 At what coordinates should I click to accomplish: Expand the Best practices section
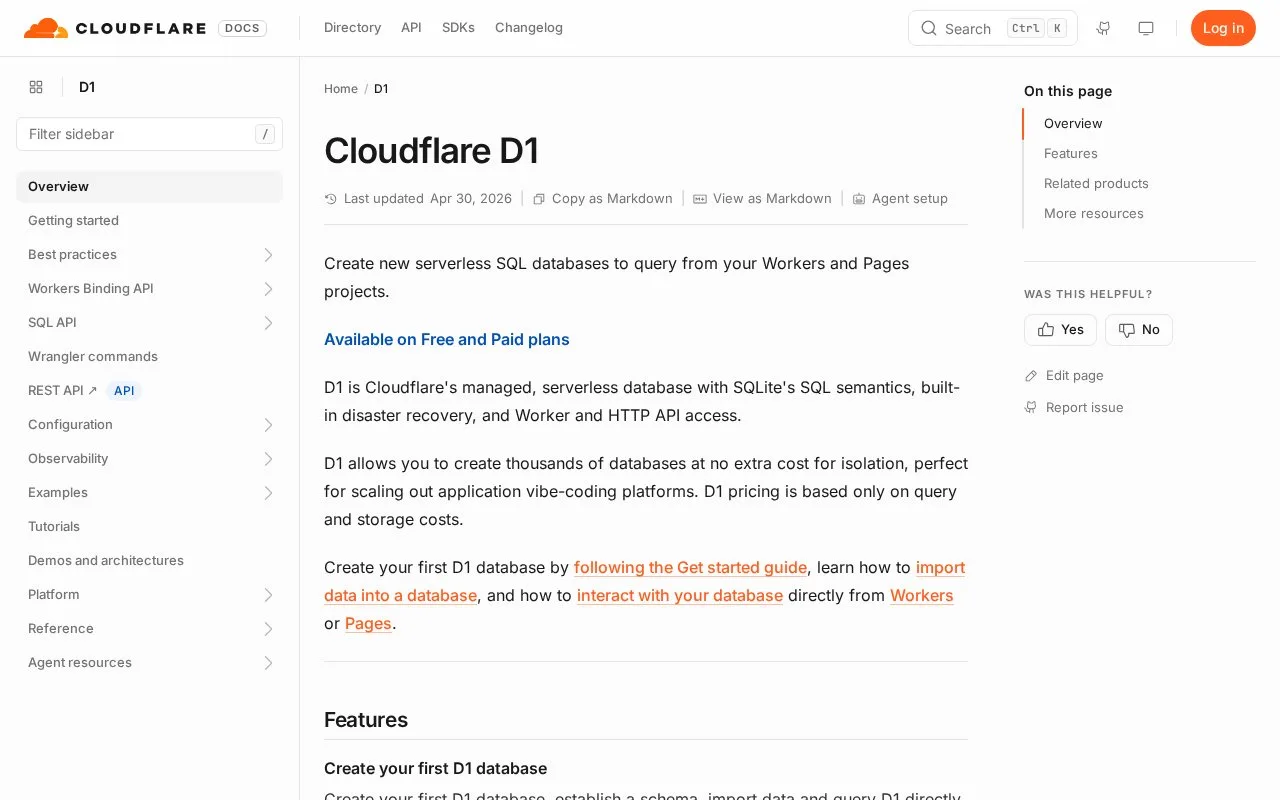click(268, 255)
